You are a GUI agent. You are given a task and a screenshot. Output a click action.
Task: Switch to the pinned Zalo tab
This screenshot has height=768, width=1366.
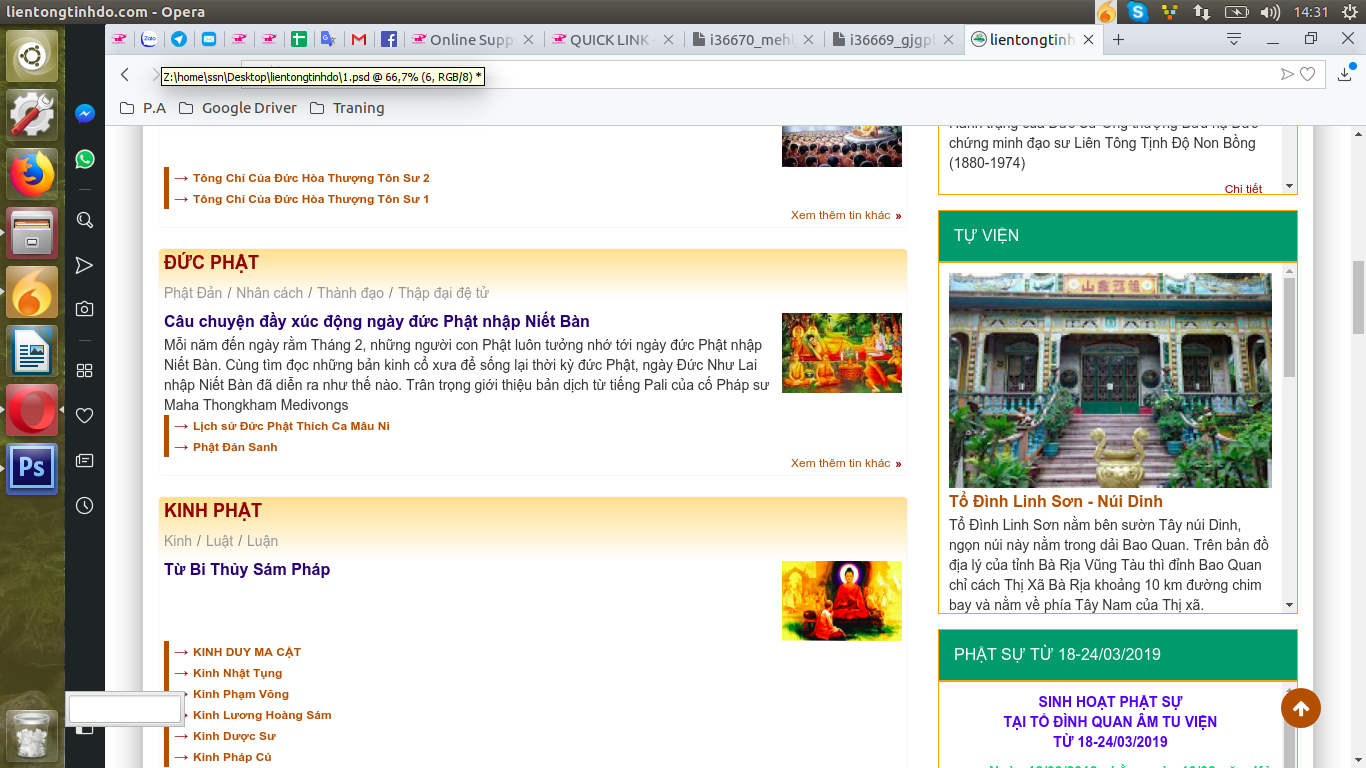click(x=149, y=40)
